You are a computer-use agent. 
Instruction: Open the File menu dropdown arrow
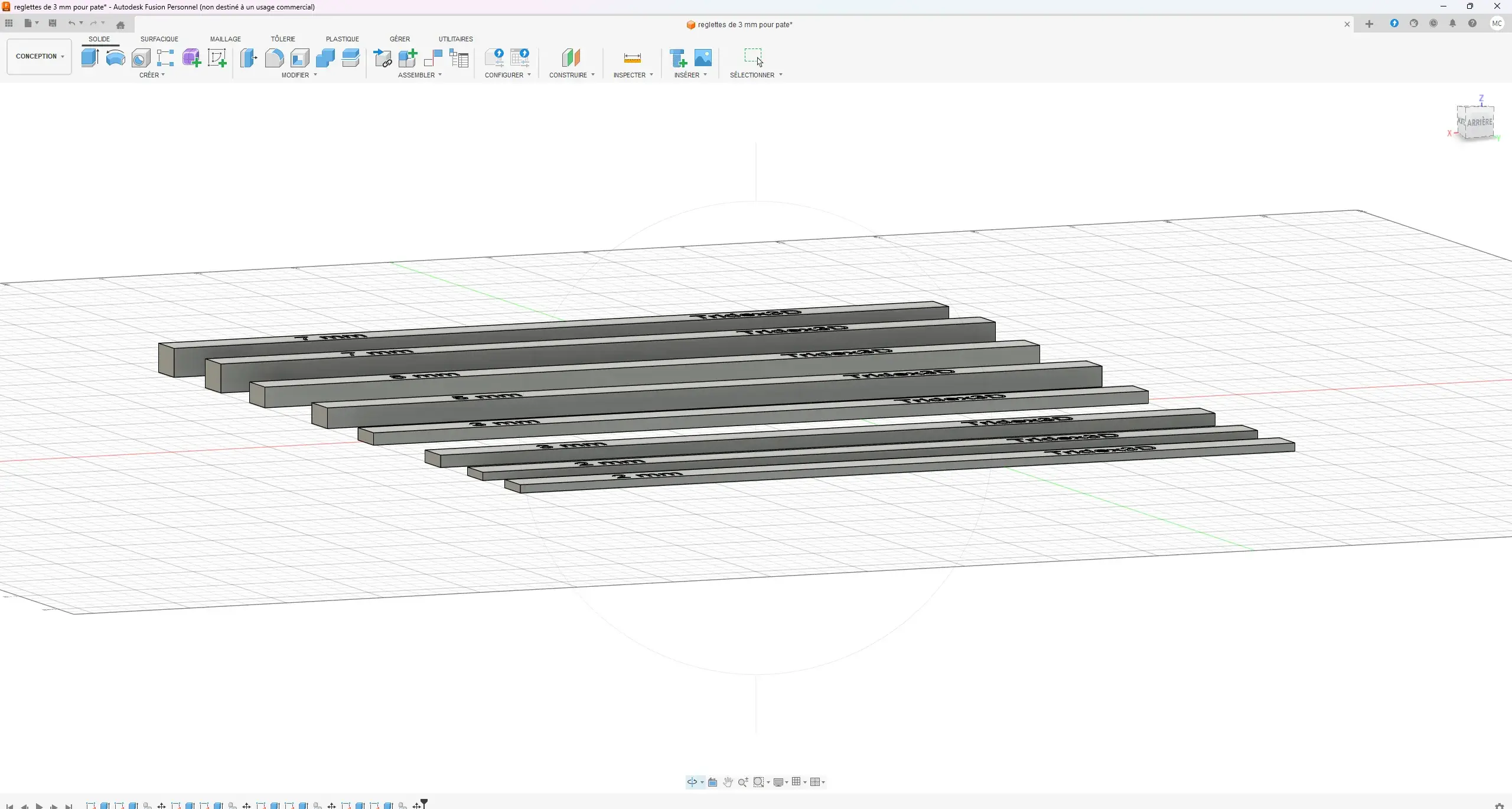(x=37, y=23)
